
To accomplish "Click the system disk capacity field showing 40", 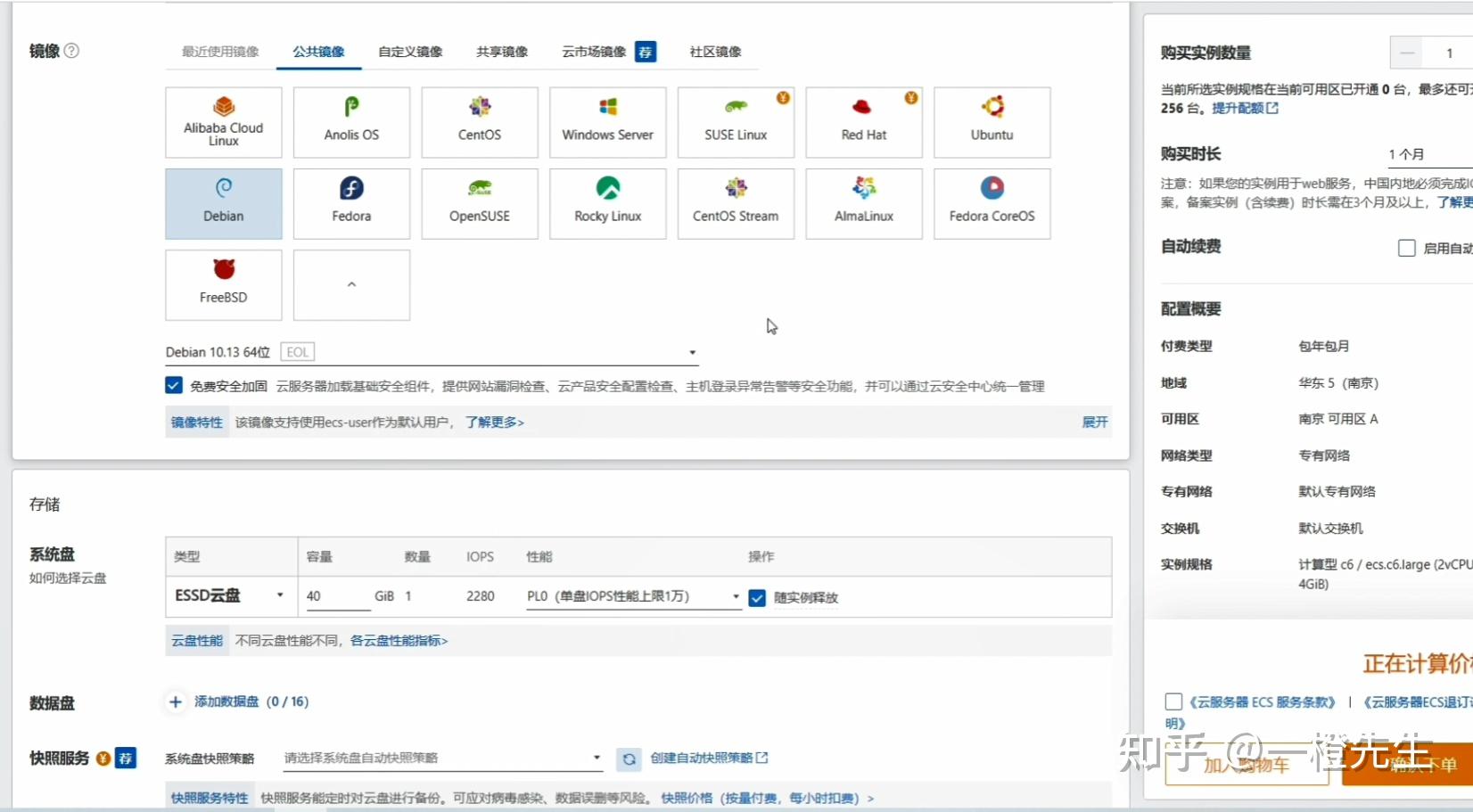I will click(337, 596).
